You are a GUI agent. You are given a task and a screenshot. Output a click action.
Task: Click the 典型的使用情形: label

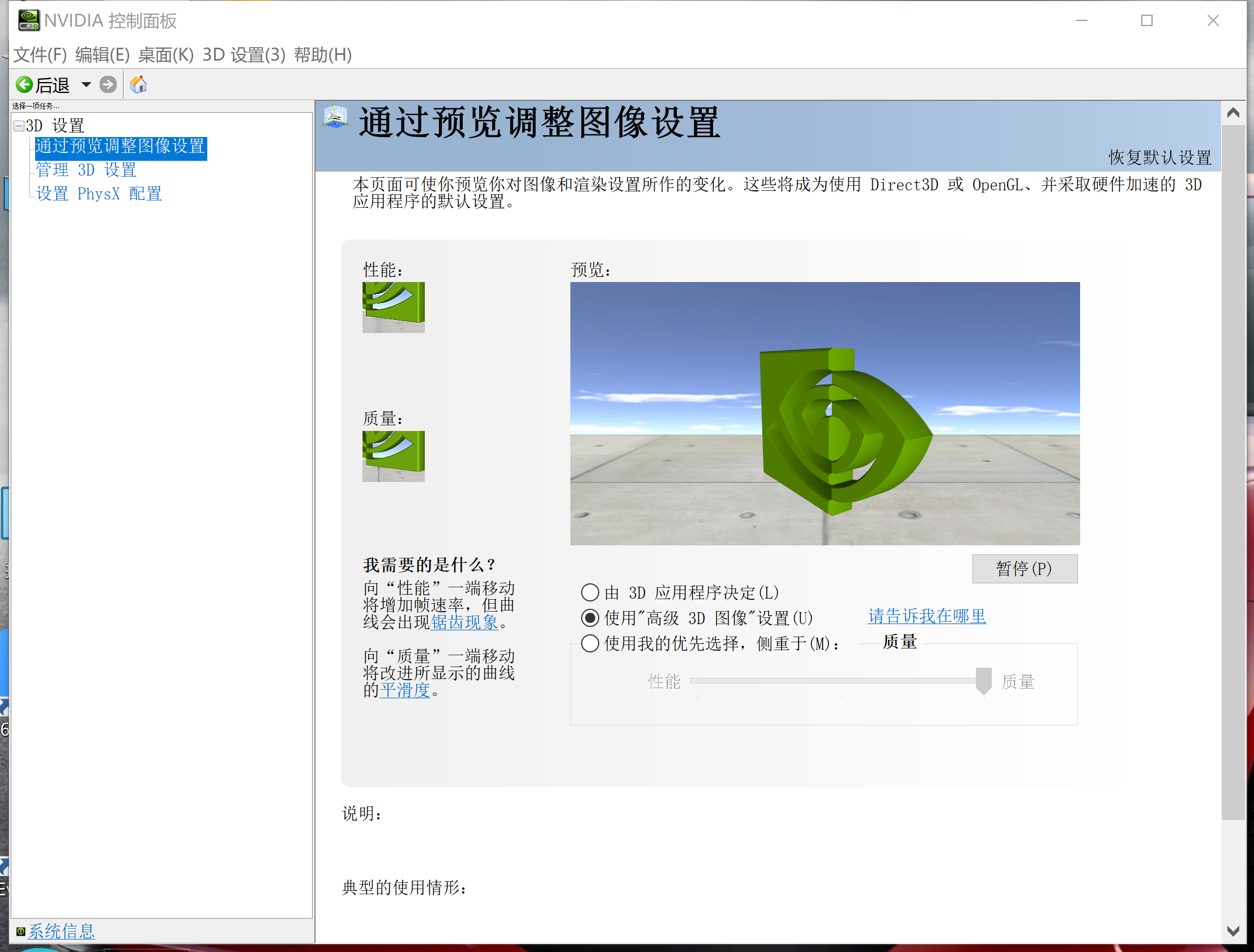[405, 888]
